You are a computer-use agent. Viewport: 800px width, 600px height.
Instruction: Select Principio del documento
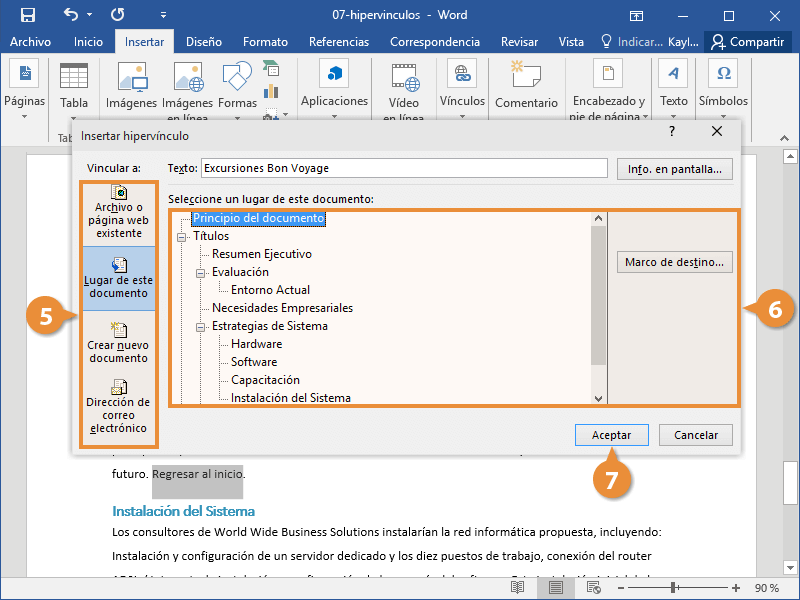point(258,218)
